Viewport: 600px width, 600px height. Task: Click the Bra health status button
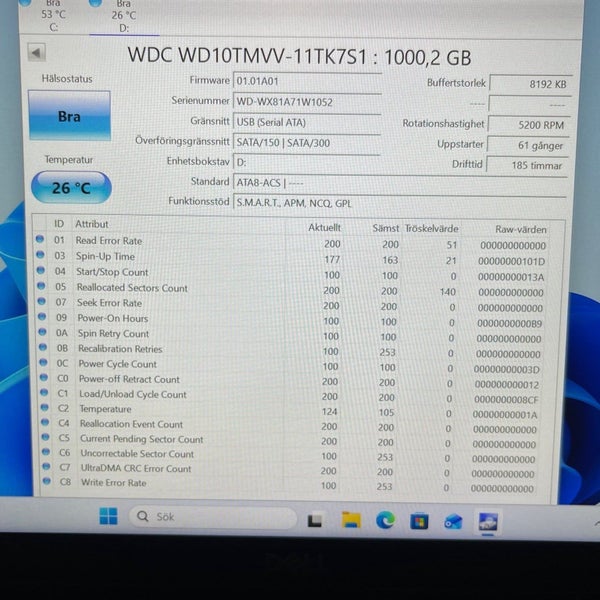click(x=69, y=116)
